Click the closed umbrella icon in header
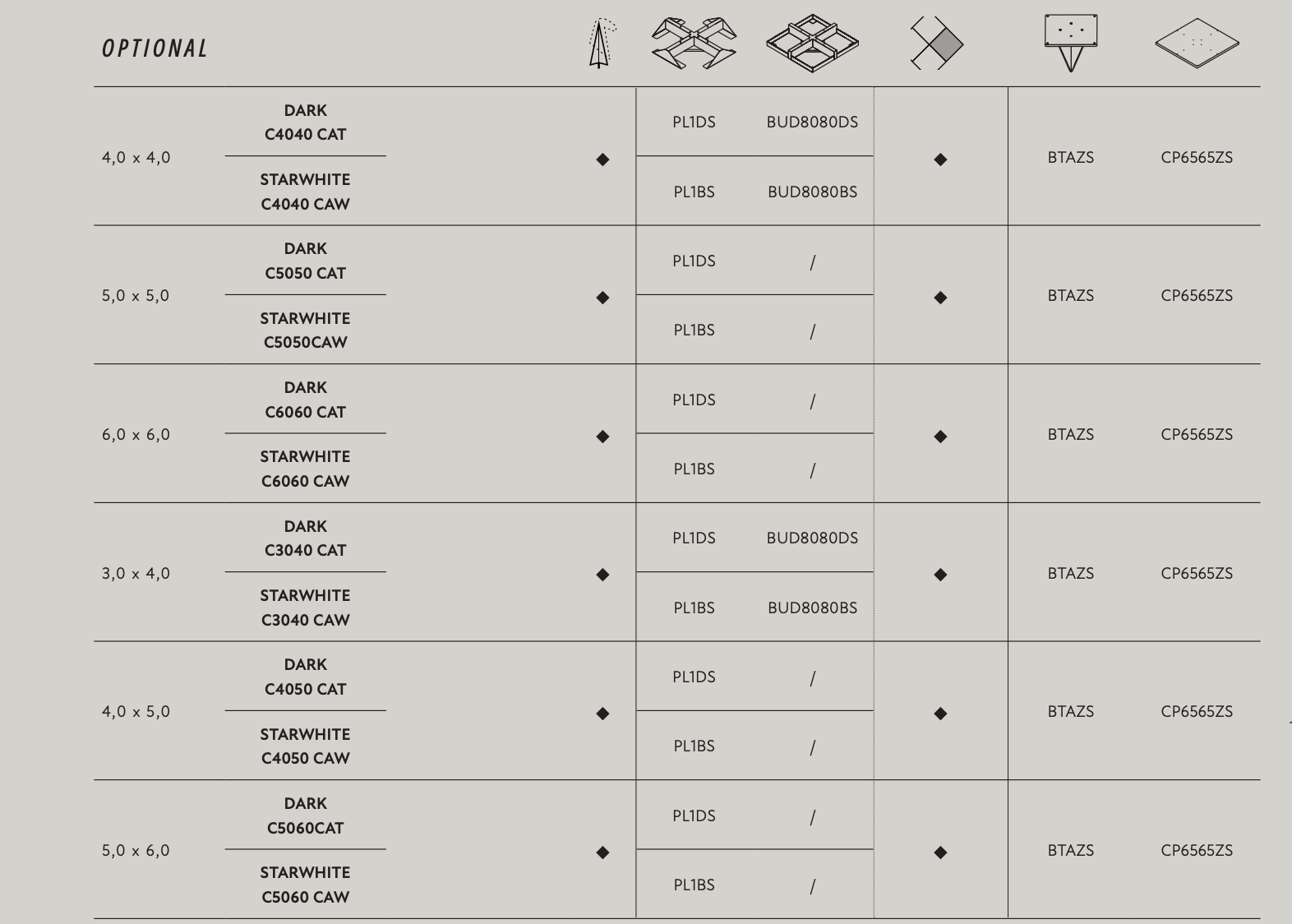 (601, 44)
